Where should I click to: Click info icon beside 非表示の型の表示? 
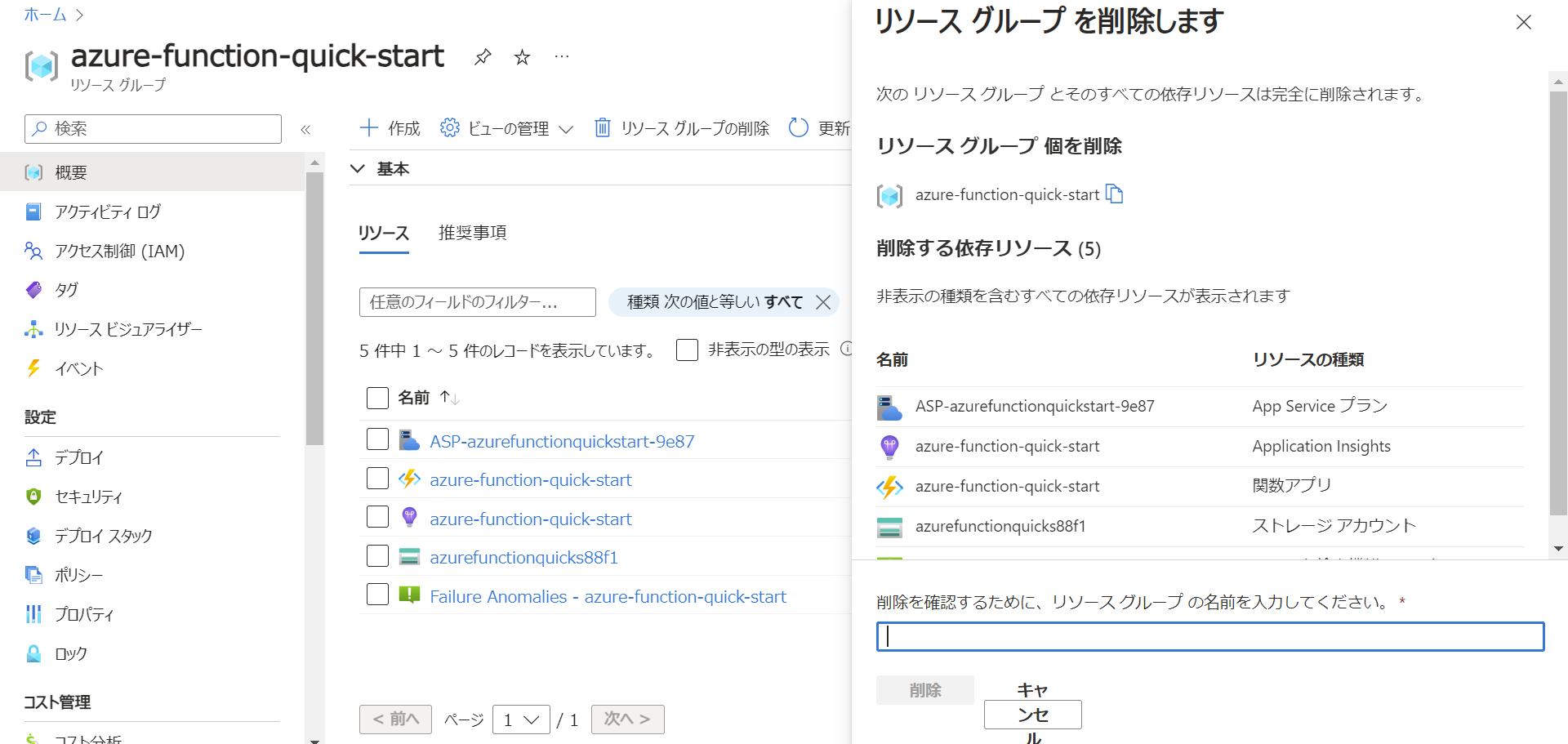pyautogui.click(x=847, y=349)
